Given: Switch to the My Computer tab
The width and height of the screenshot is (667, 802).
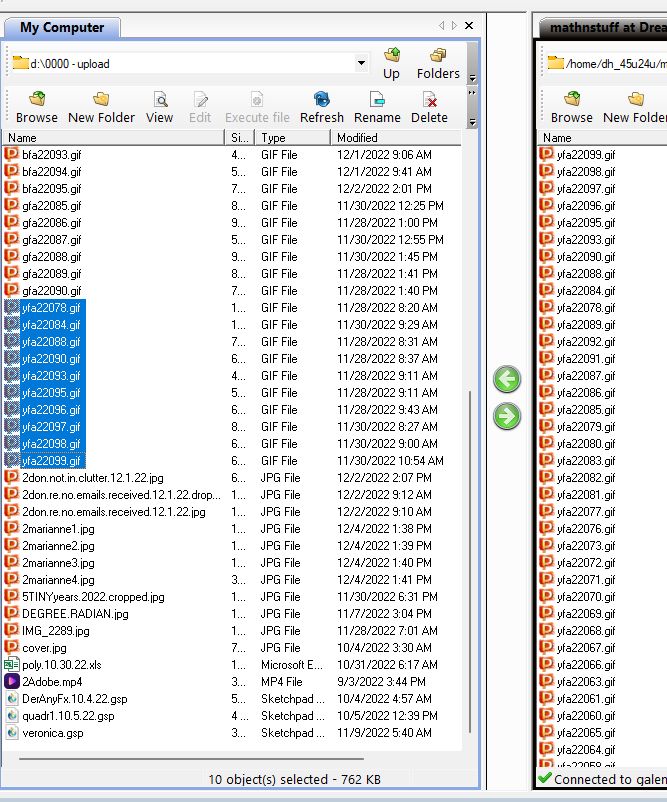Looking at the screenshot, I should 62,27.
